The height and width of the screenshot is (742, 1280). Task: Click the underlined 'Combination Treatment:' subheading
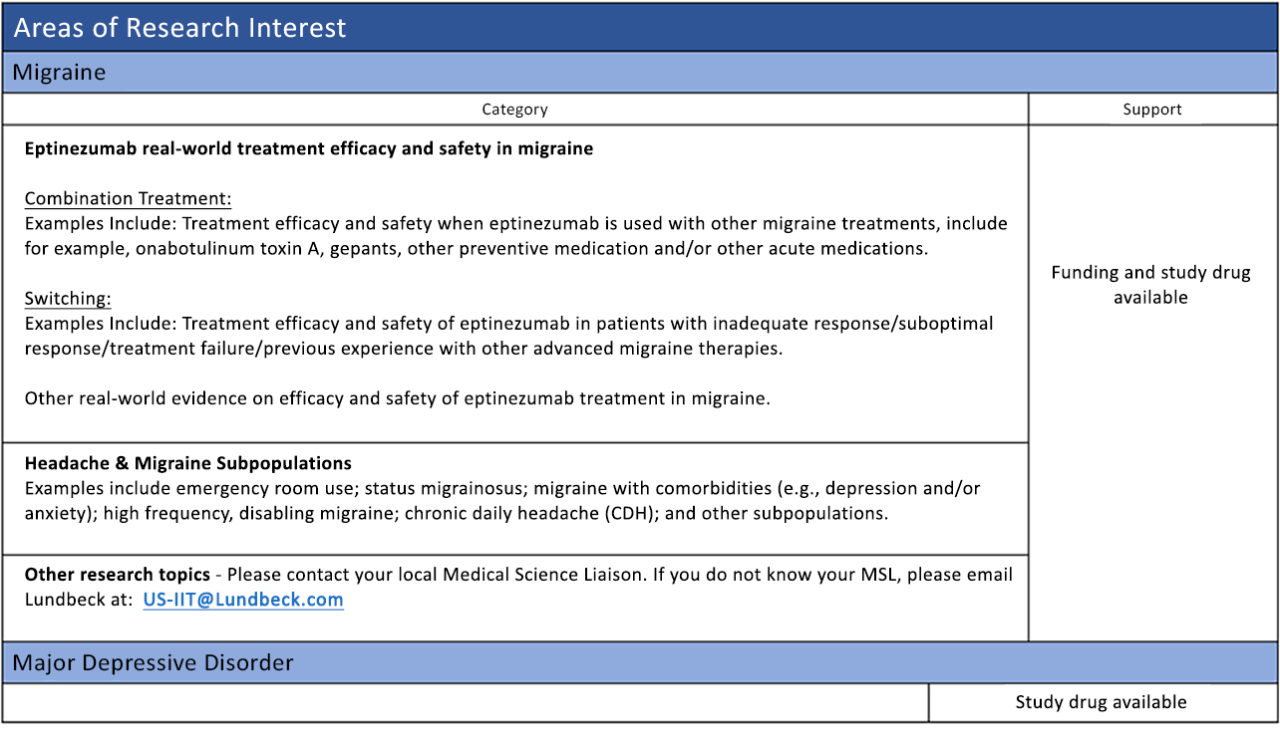[128, 199]
